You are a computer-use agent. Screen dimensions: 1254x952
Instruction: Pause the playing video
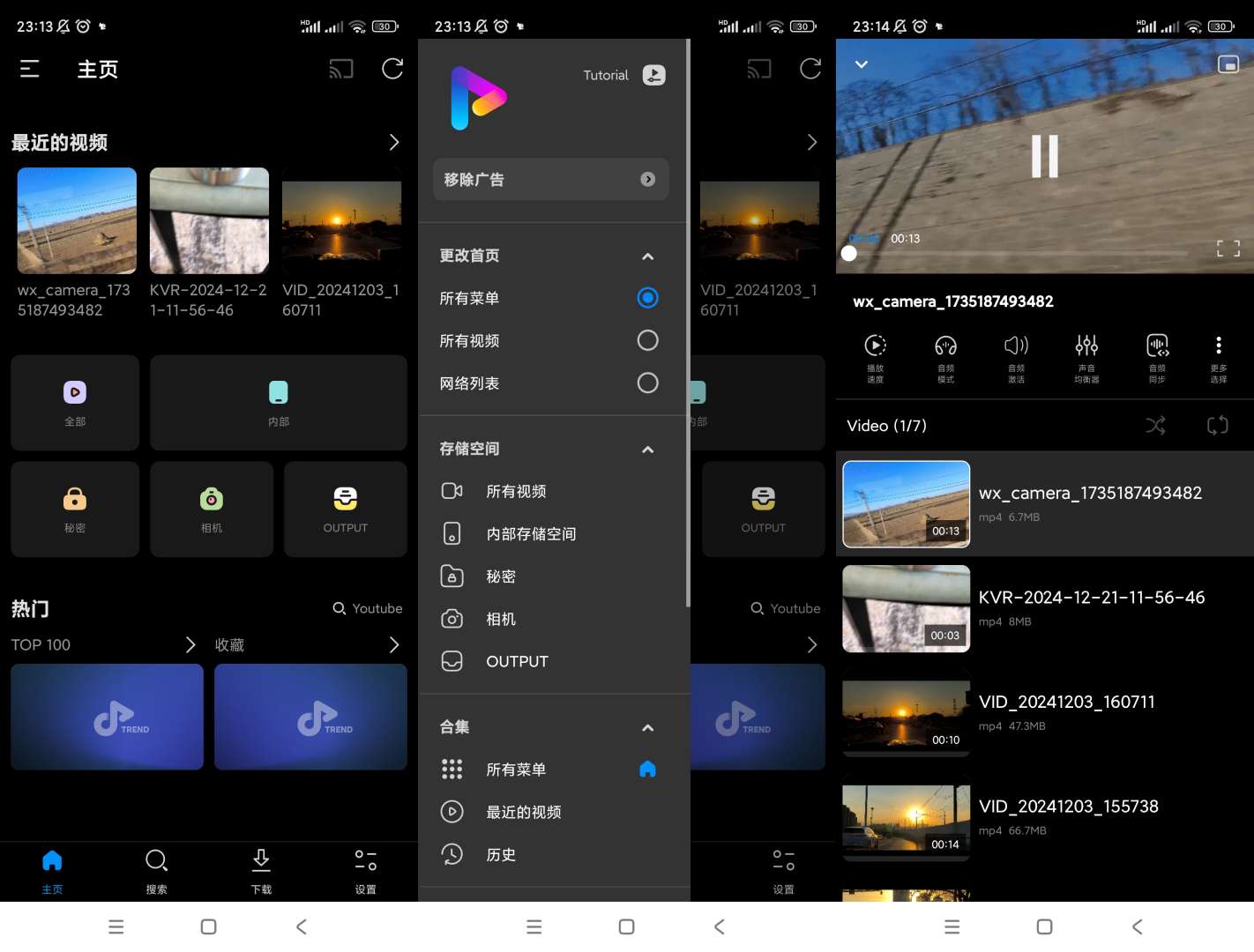[x=1045, y=156]
